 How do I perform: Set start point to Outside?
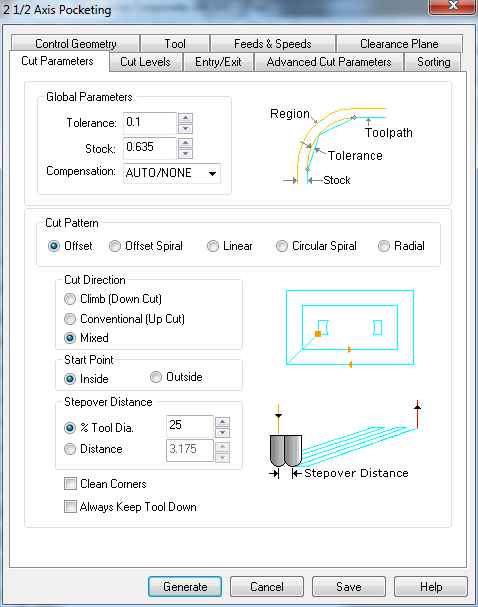tap(176, 377)
